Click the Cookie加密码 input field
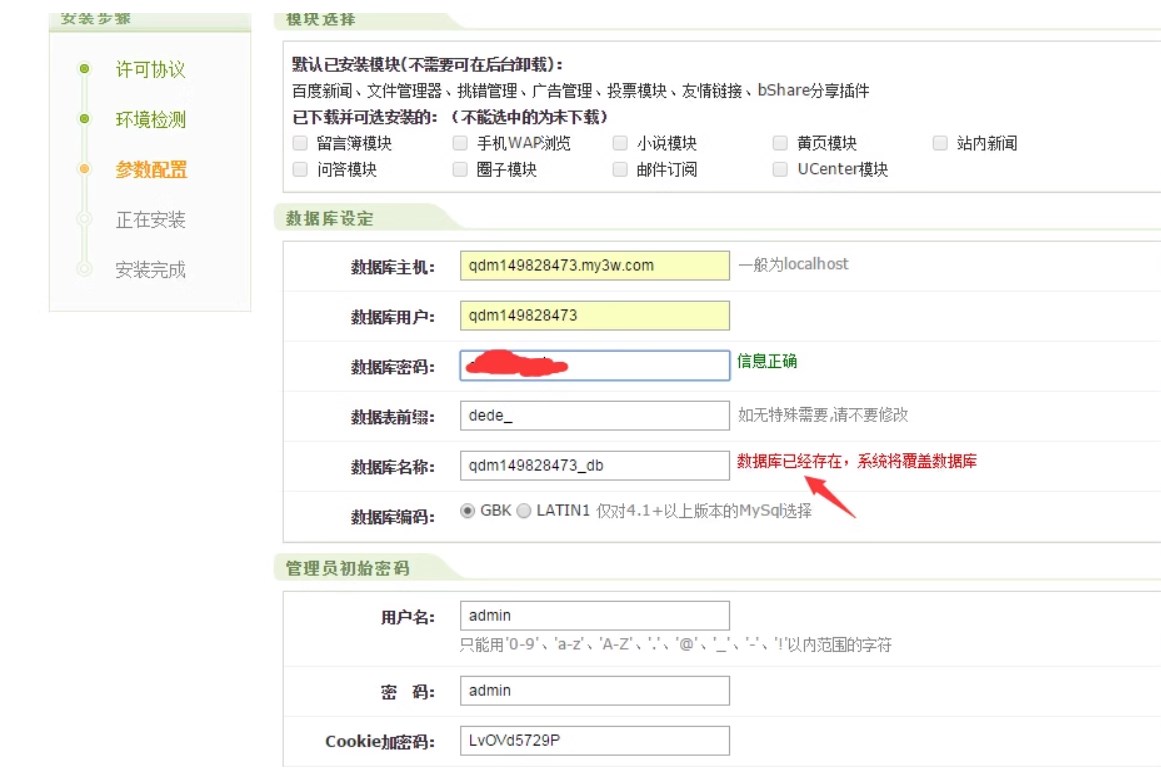 coord(595,740)
